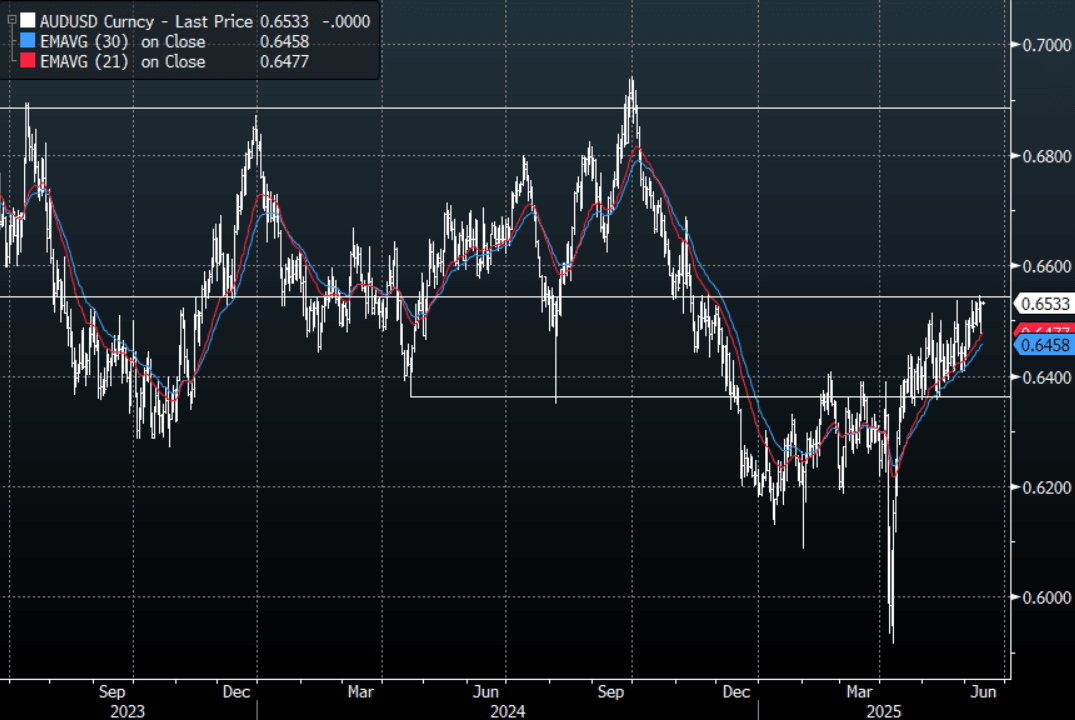Click the red EMA price tag on axis

coord(1044,330)
